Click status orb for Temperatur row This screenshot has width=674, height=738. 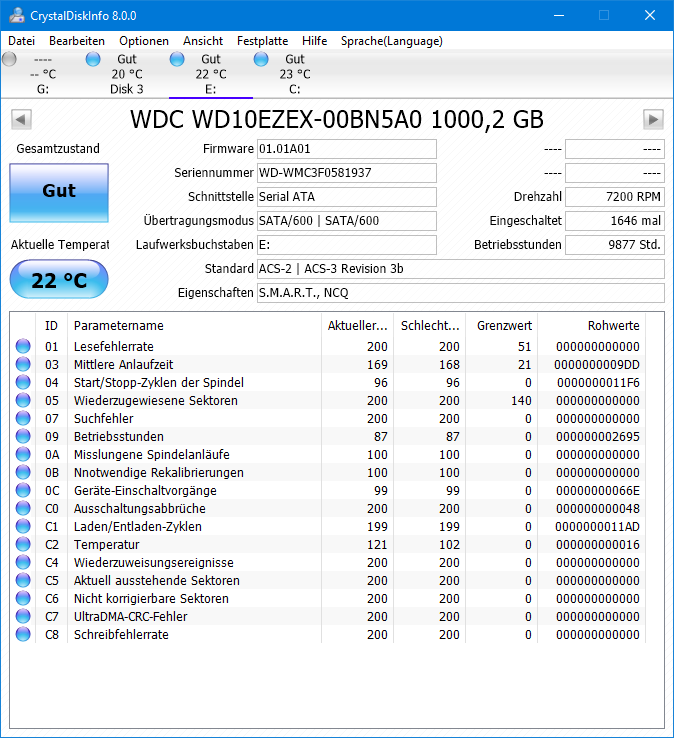[x=23, y=544]
